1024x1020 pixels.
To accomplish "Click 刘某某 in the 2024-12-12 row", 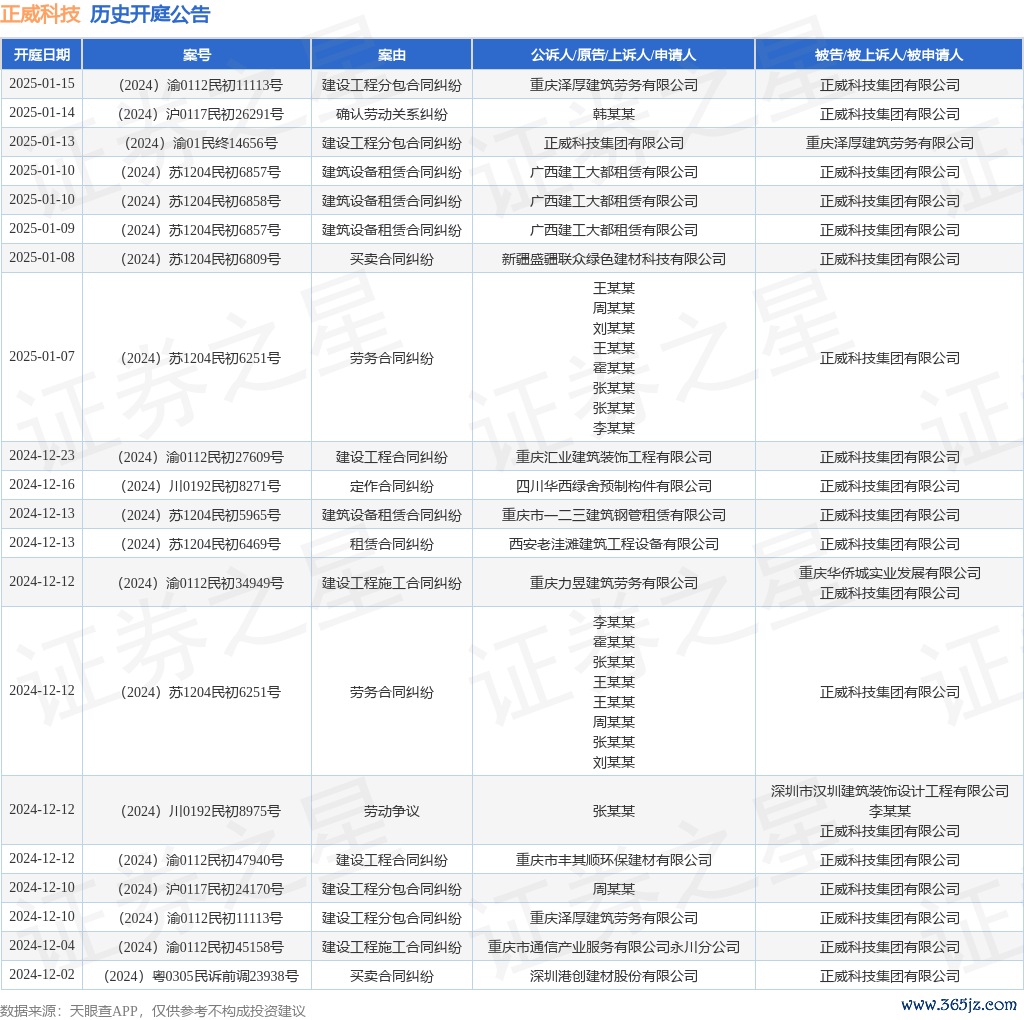I will tap(614, 763).
